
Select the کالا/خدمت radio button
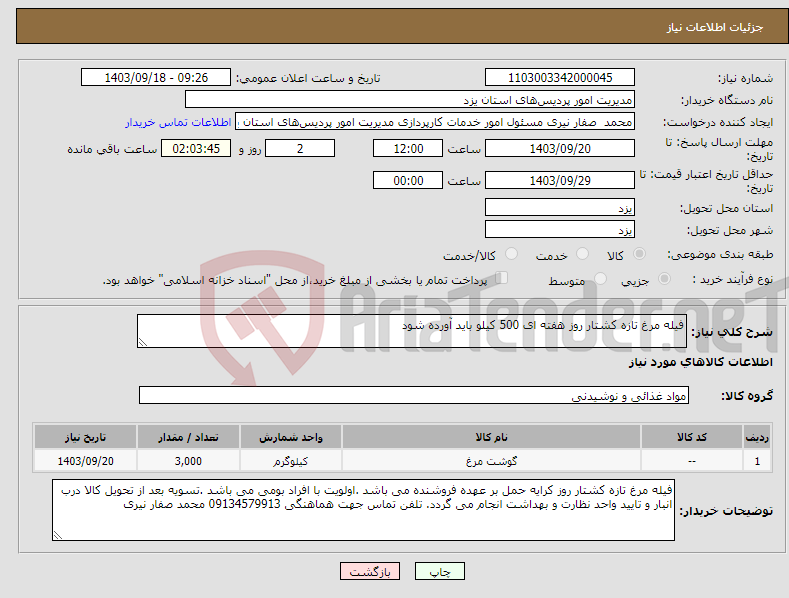tap(511, 254)
